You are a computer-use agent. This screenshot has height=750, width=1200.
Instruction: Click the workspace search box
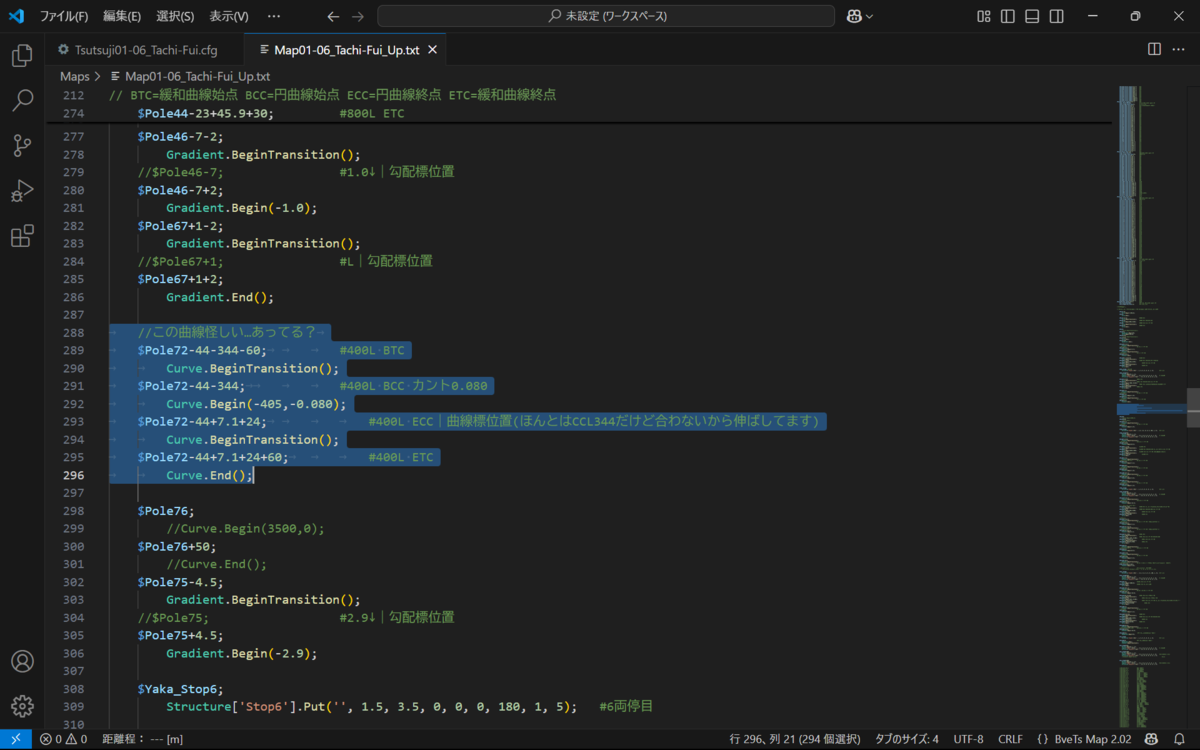[x=606, y=16]
